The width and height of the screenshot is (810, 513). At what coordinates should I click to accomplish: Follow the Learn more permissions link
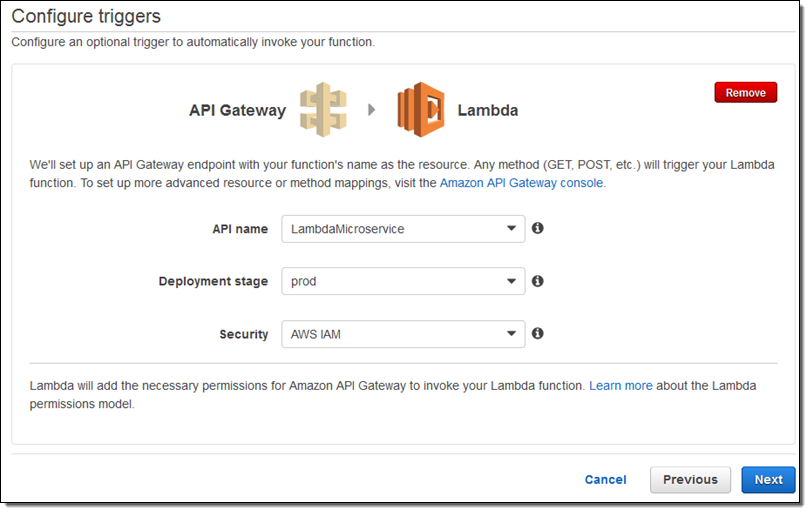pos(620,386)
